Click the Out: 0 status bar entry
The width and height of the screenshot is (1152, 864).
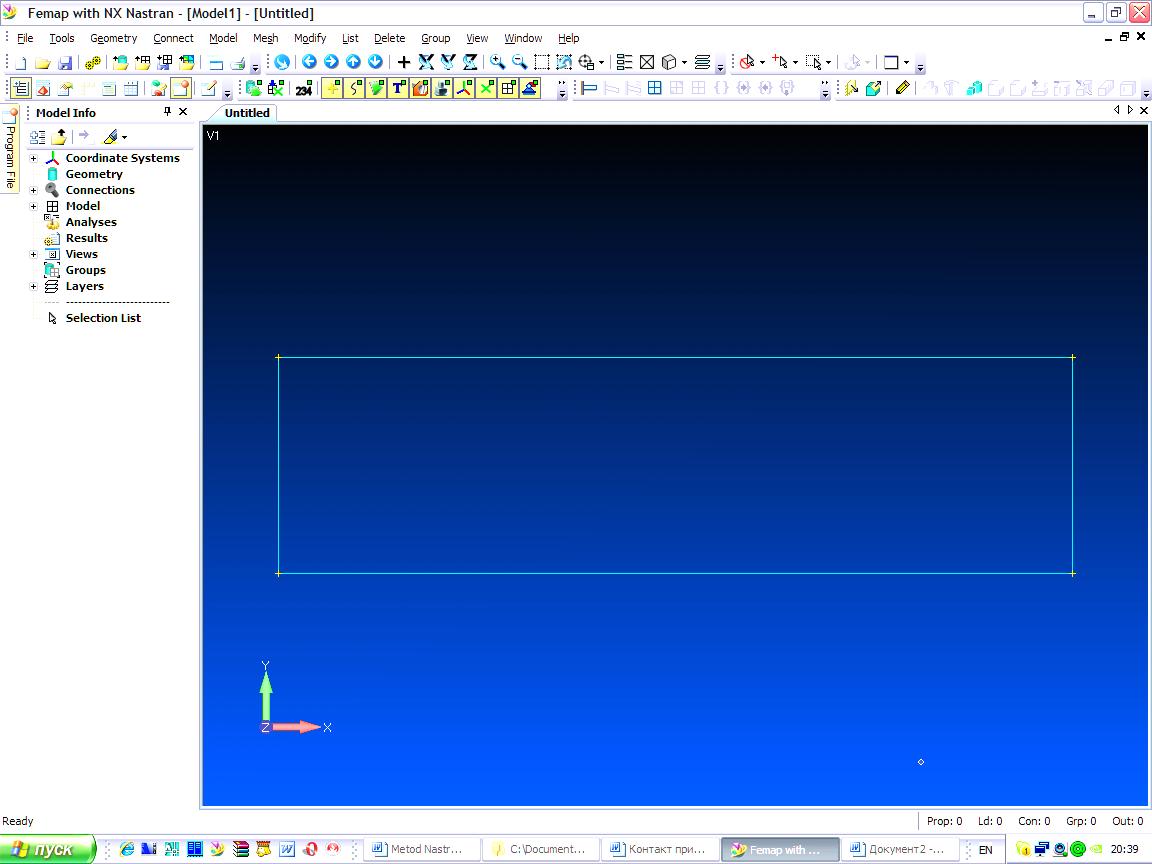(x=1127, y=821)
